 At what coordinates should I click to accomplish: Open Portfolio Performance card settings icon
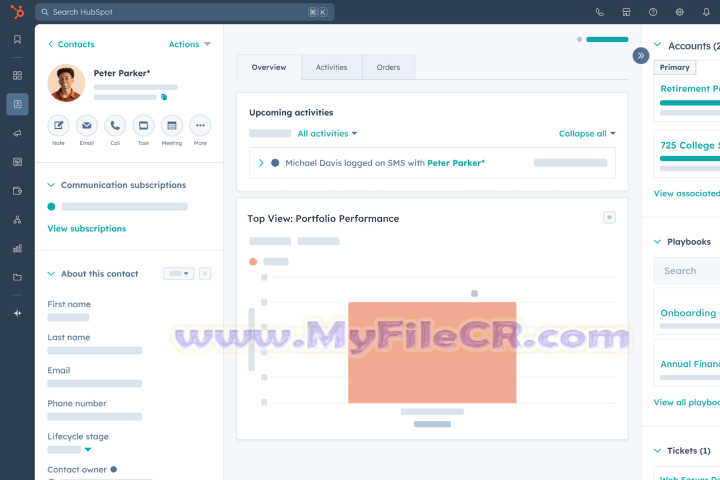[x=609, y=217]
